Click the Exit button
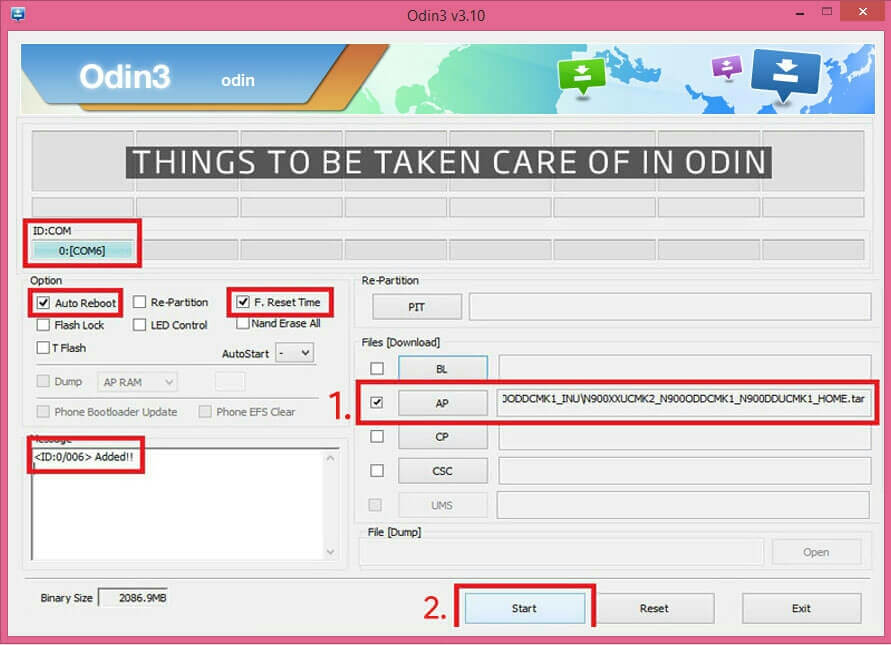 801,608
